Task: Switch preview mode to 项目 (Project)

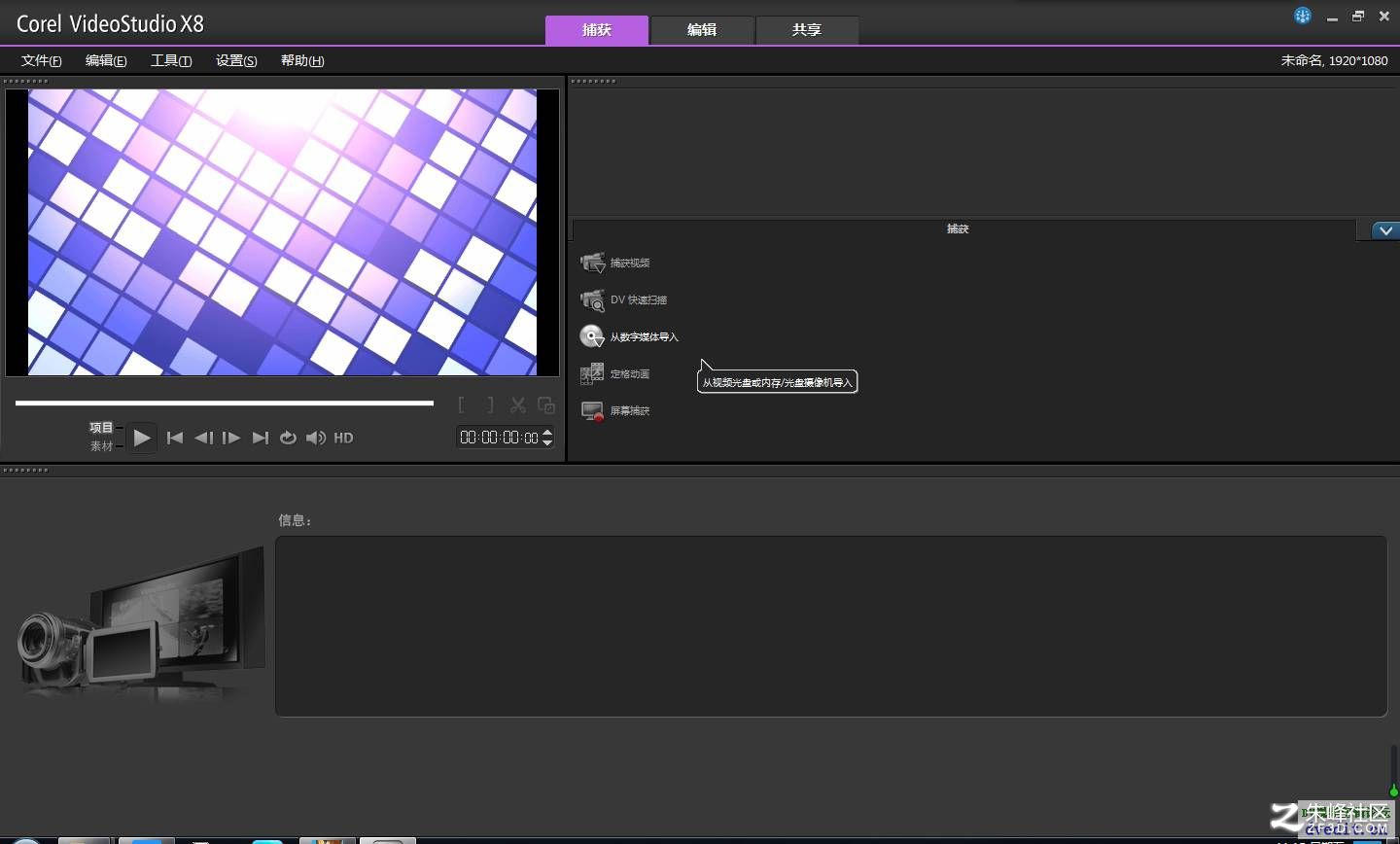Action: tap(101, 428)
